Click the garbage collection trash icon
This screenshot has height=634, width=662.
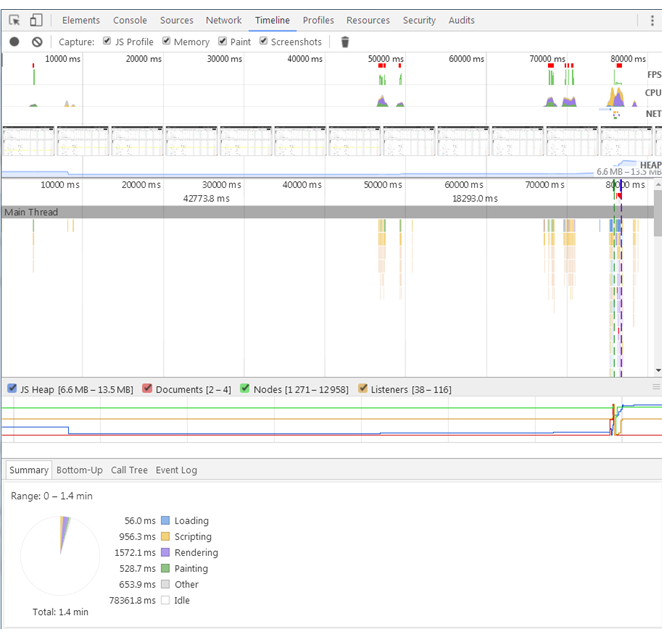(345, 42)
